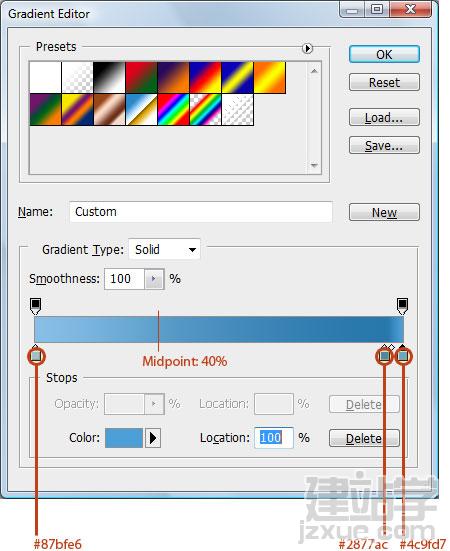Click the Save... button

click(x=384, y=145)
